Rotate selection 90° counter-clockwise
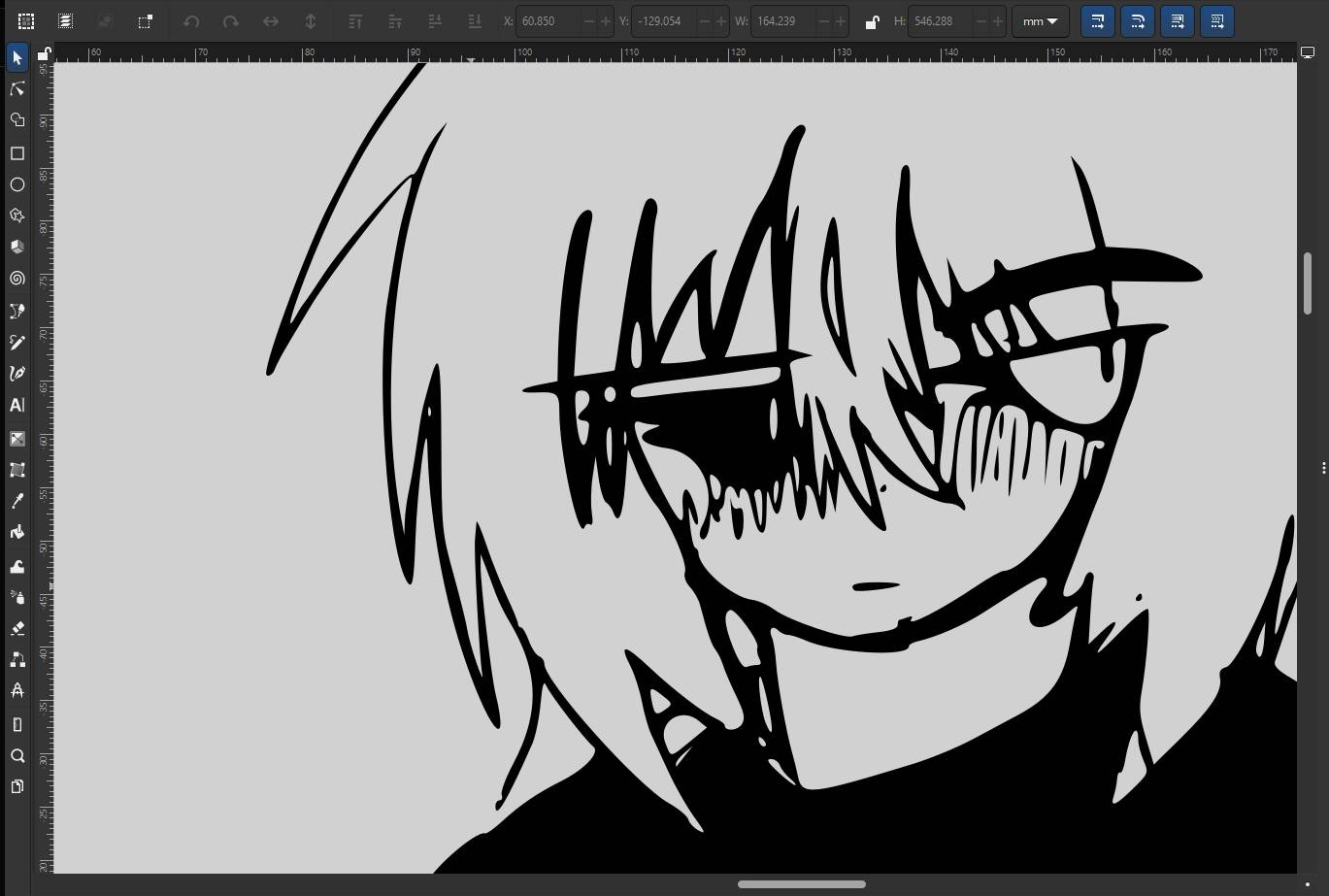 191,21
